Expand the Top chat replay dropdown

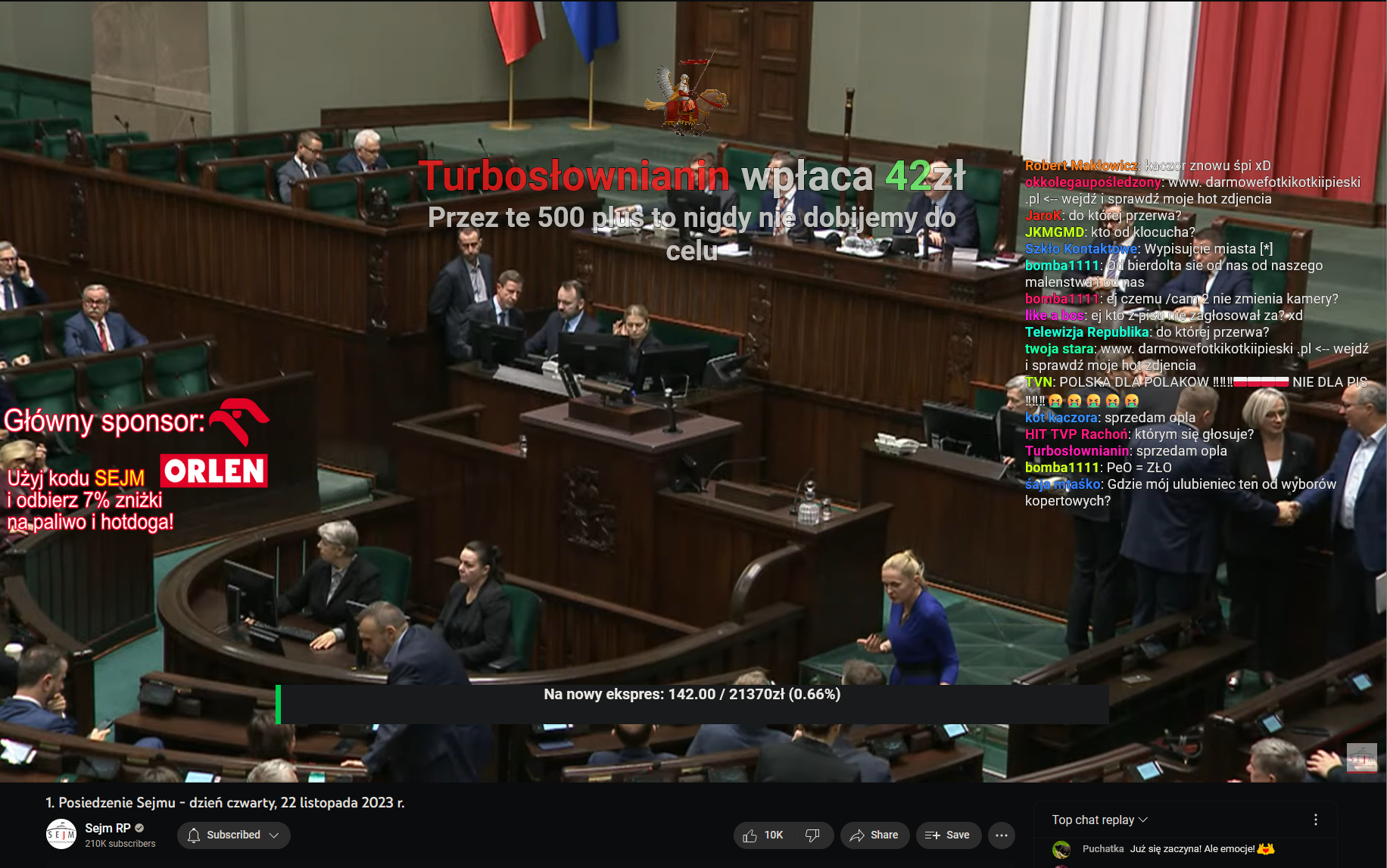click(x=1099, y=820)
